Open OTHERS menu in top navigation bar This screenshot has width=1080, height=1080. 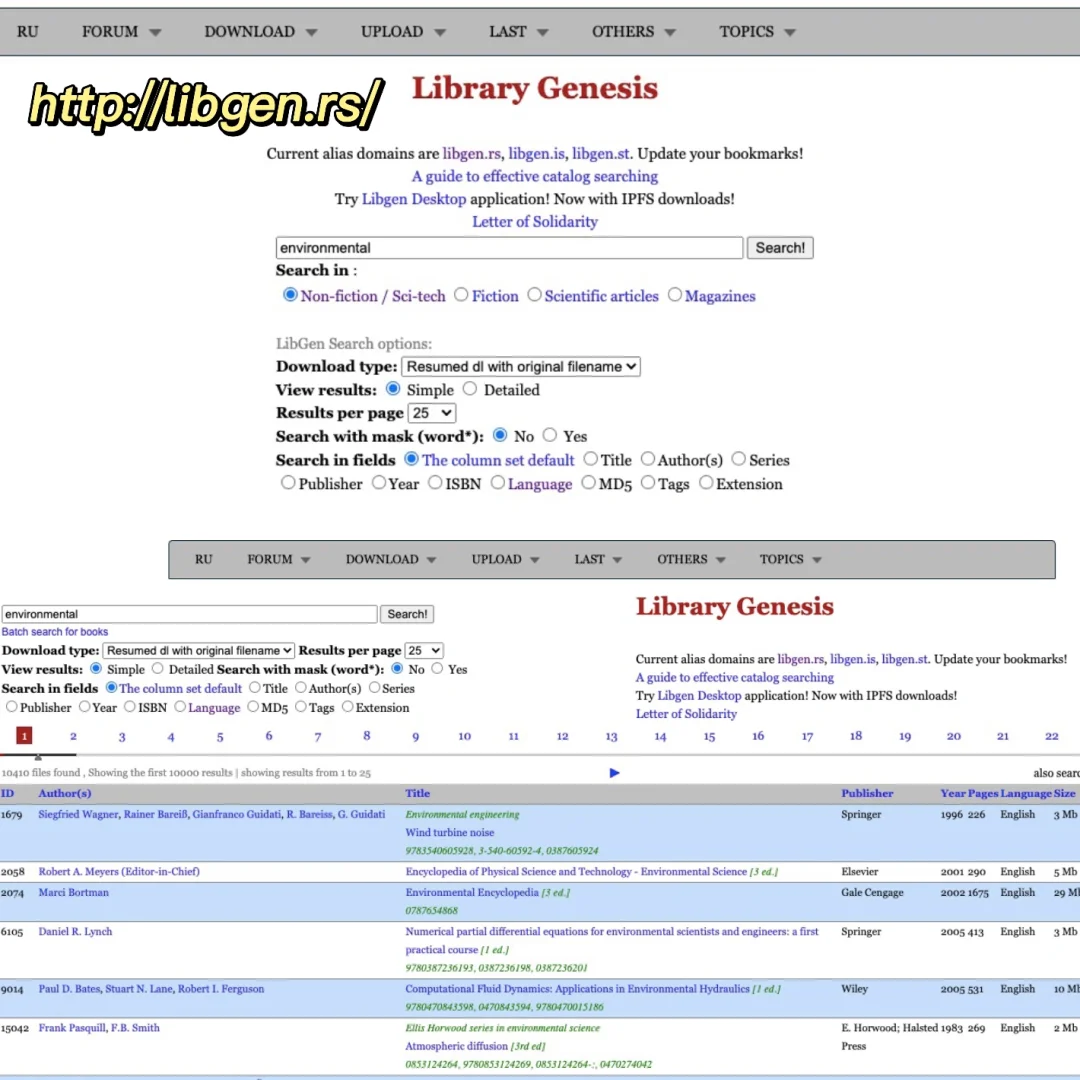point(633,32)
